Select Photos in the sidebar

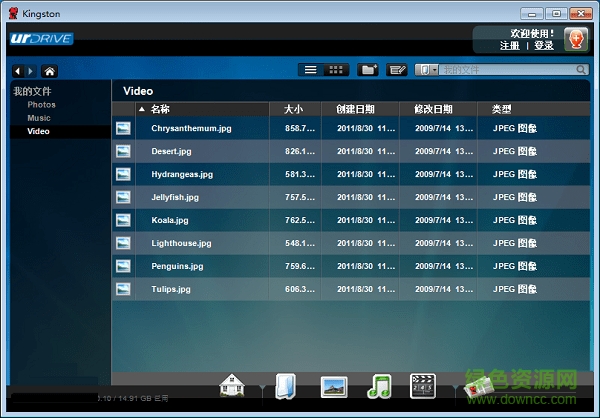point(41,105)
